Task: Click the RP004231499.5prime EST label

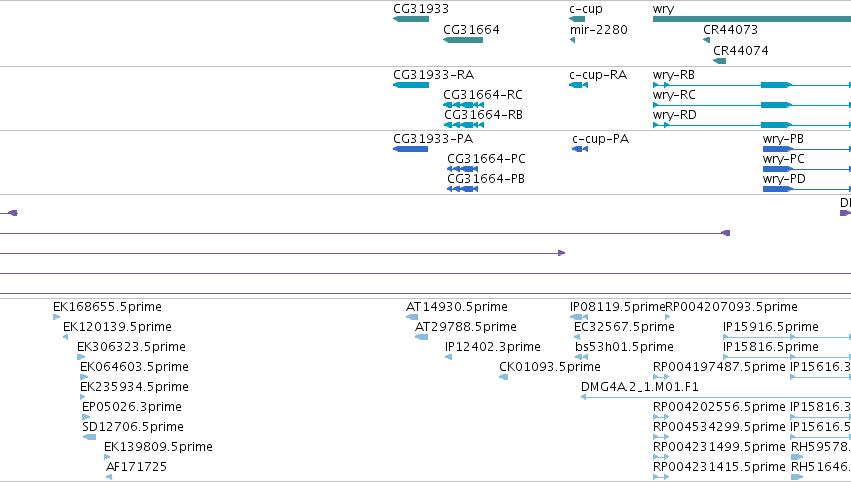Action: [719, 447]
